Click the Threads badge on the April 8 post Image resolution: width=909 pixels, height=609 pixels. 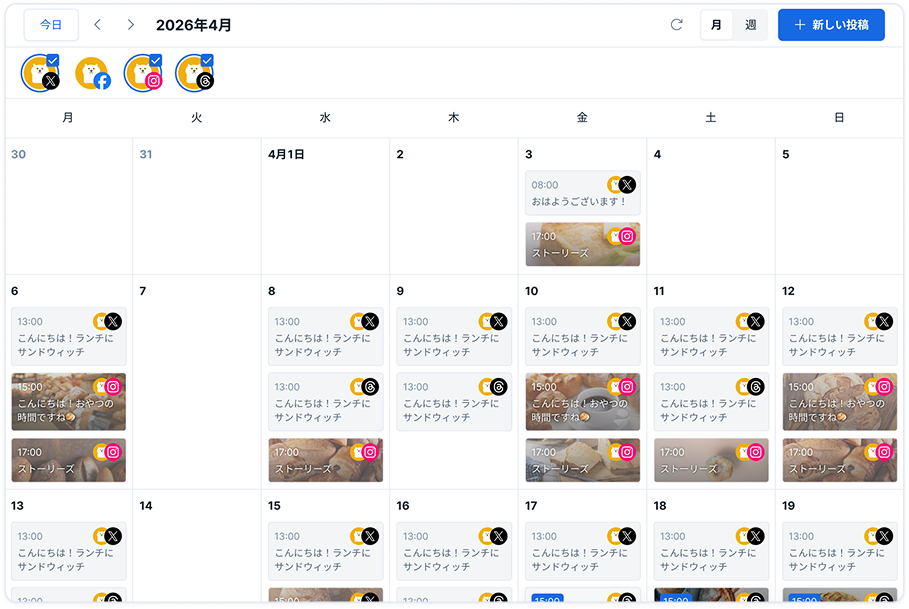tap(370, 386)
